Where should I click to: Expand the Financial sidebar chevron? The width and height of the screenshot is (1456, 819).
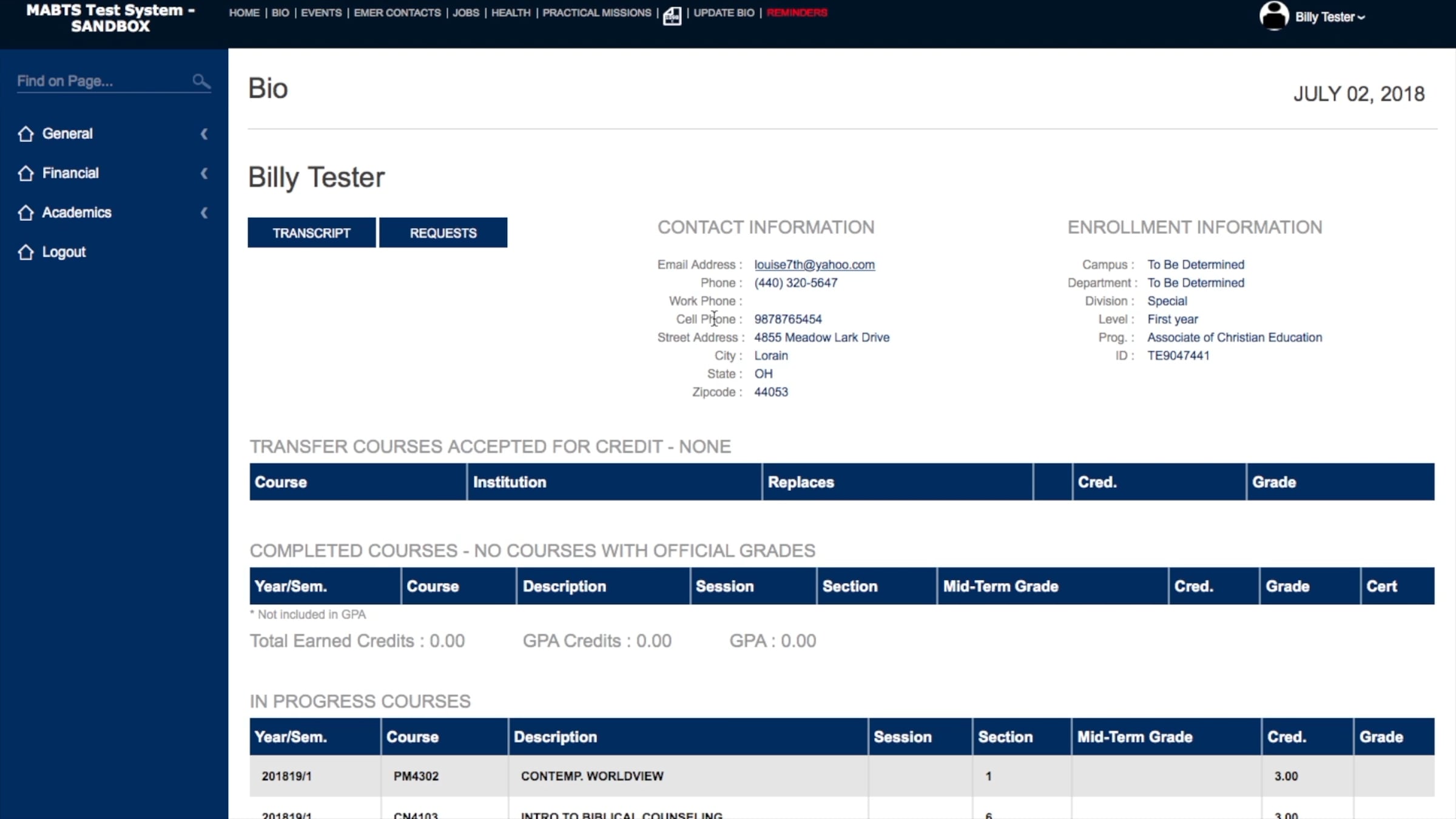[x=204, y=173]
